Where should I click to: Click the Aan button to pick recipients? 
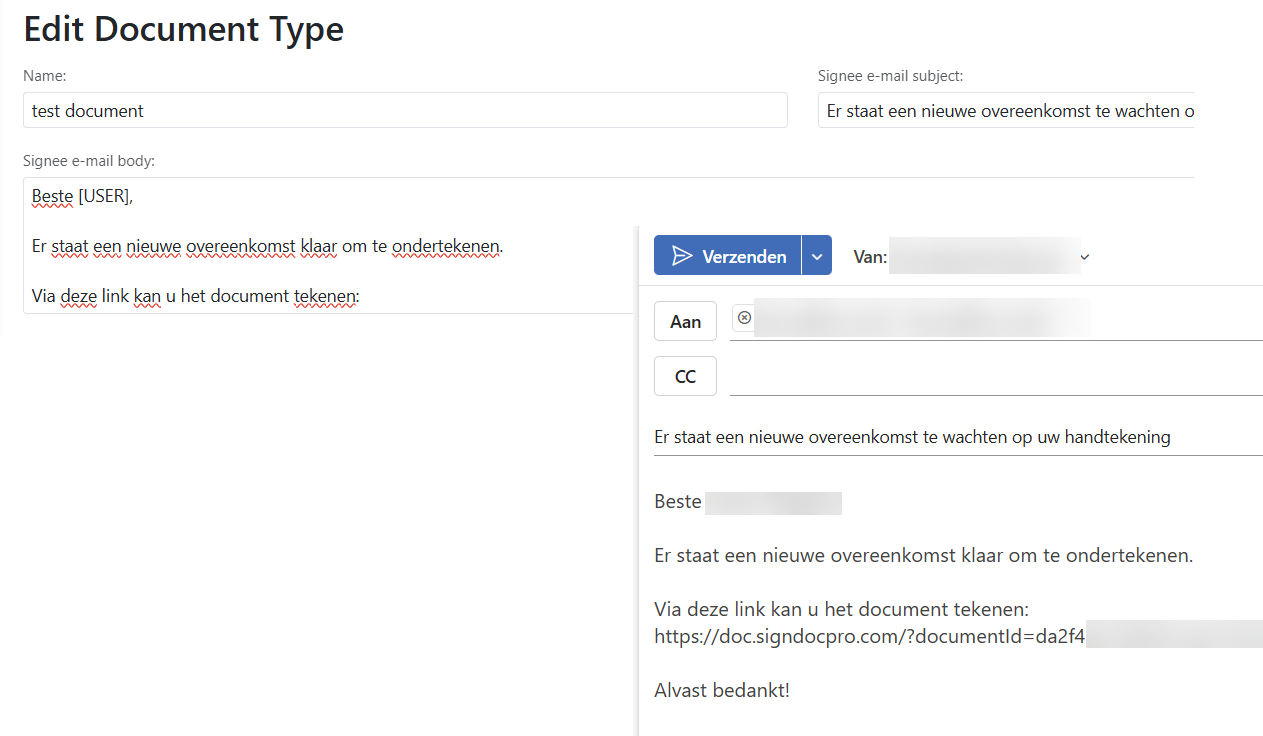(685, 320)
